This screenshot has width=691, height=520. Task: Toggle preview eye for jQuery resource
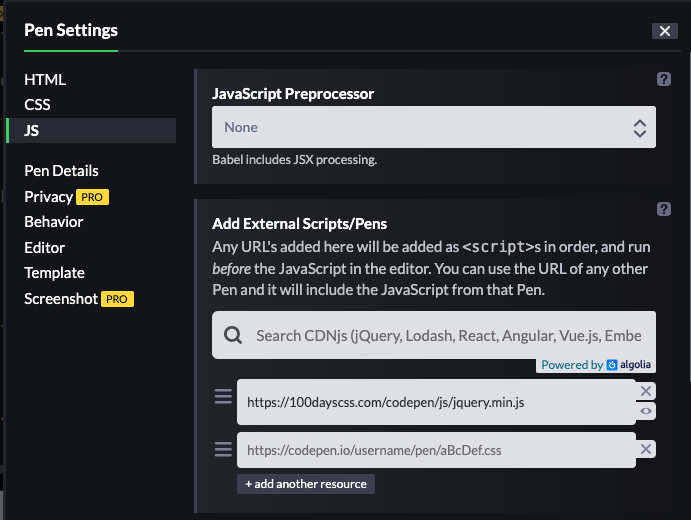coord(647,411)
